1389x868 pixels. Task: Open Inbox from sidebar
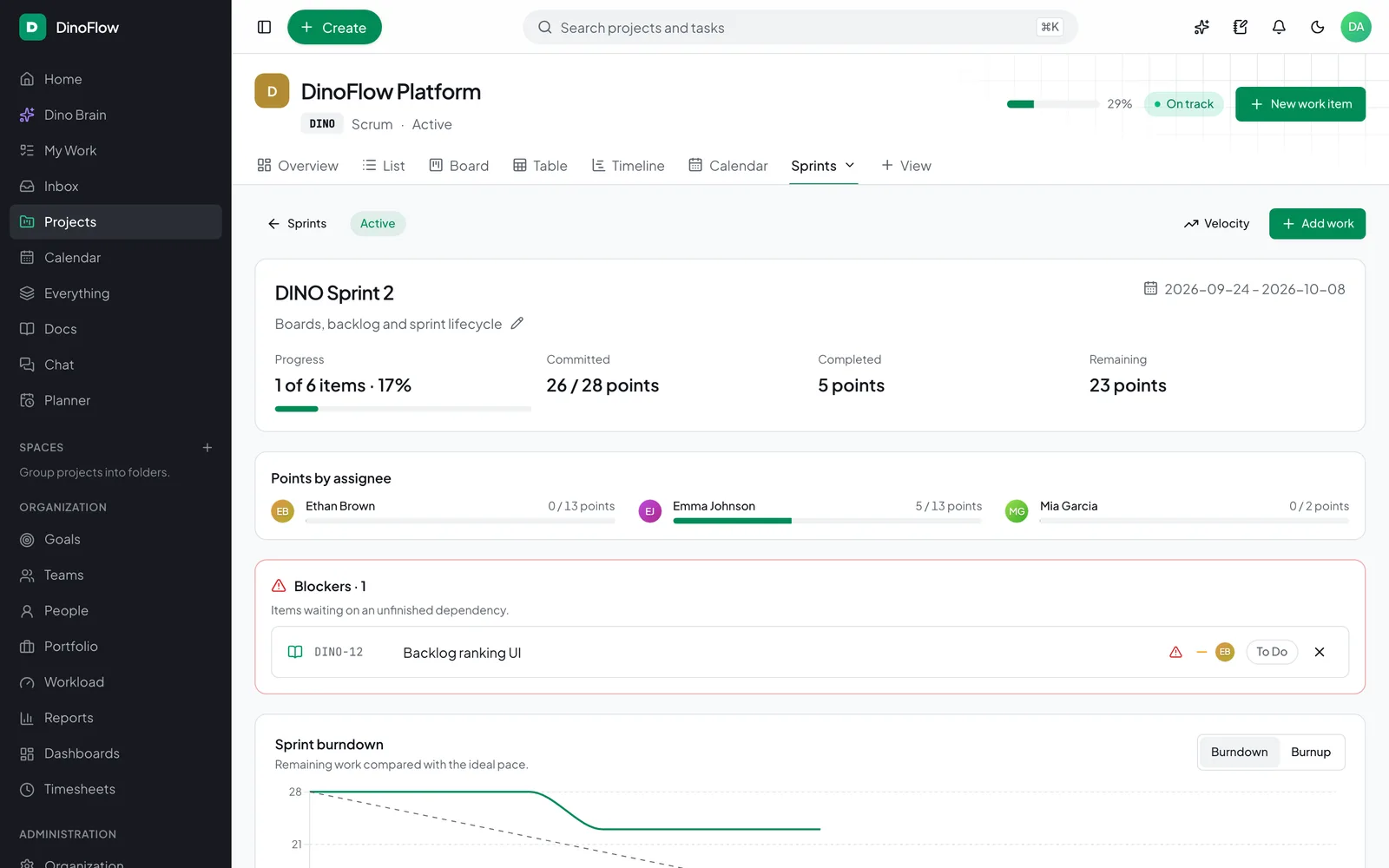point(115,186)
